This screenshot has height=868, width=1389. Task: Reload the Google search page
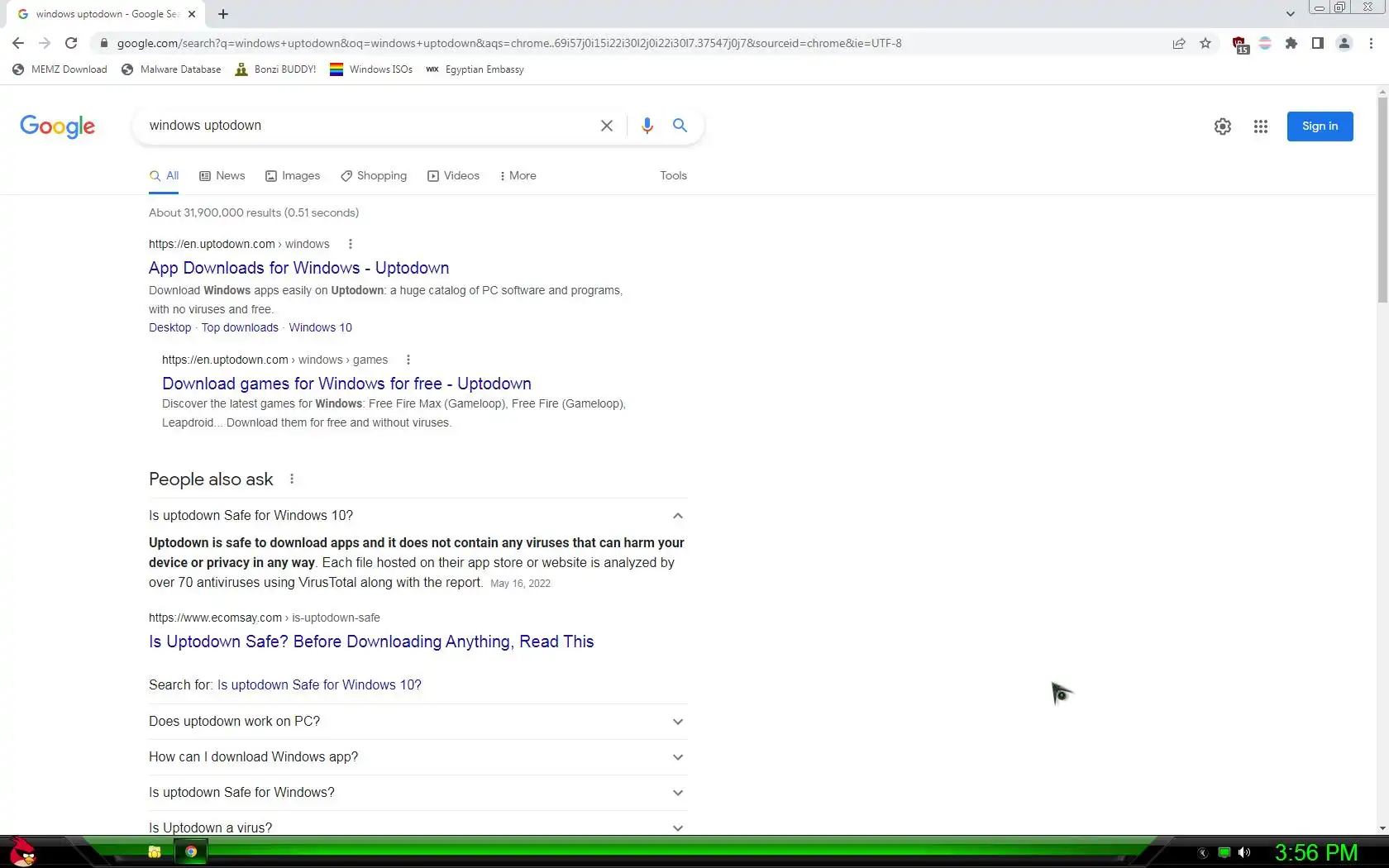pos(71,43)
